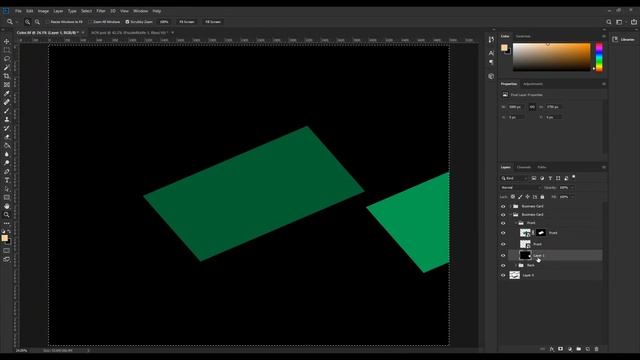This screenshot has height=360, width=640.
Task: Toggle Scrubby Zoom checkbox
Action: tap(127, 22)
